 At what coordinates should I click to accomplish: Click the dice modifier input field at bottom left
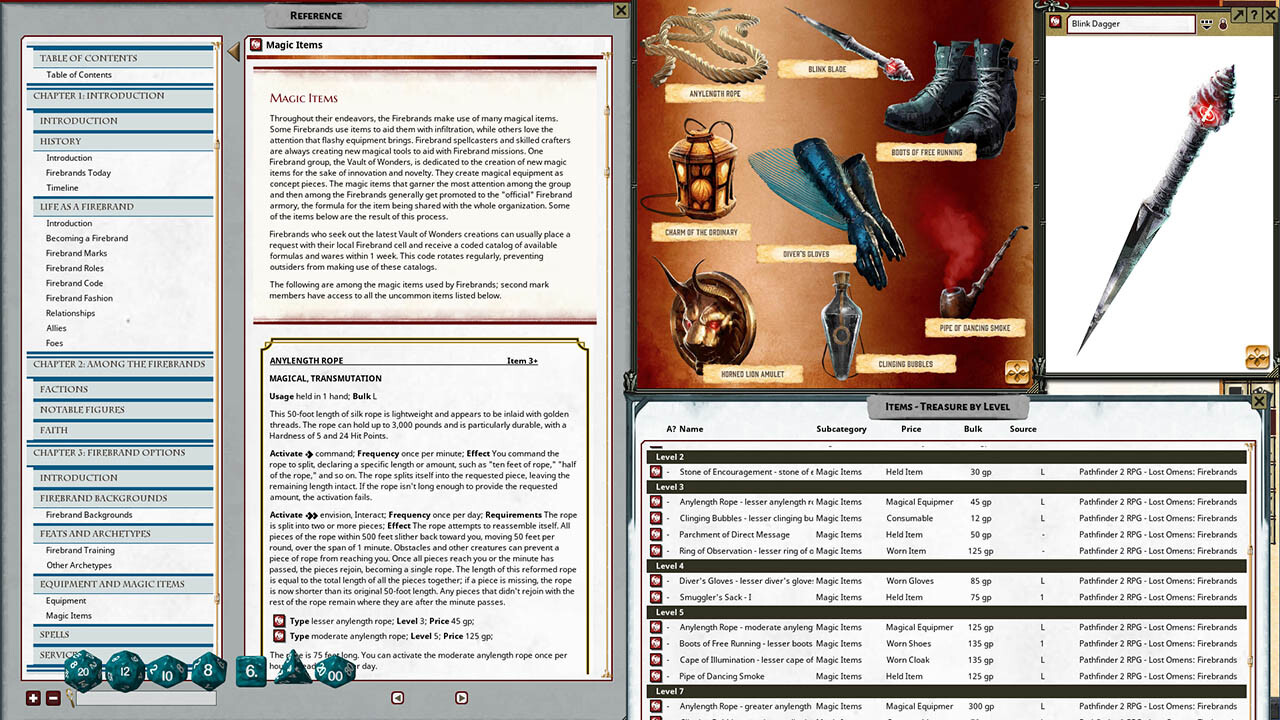tap(147, 698)
